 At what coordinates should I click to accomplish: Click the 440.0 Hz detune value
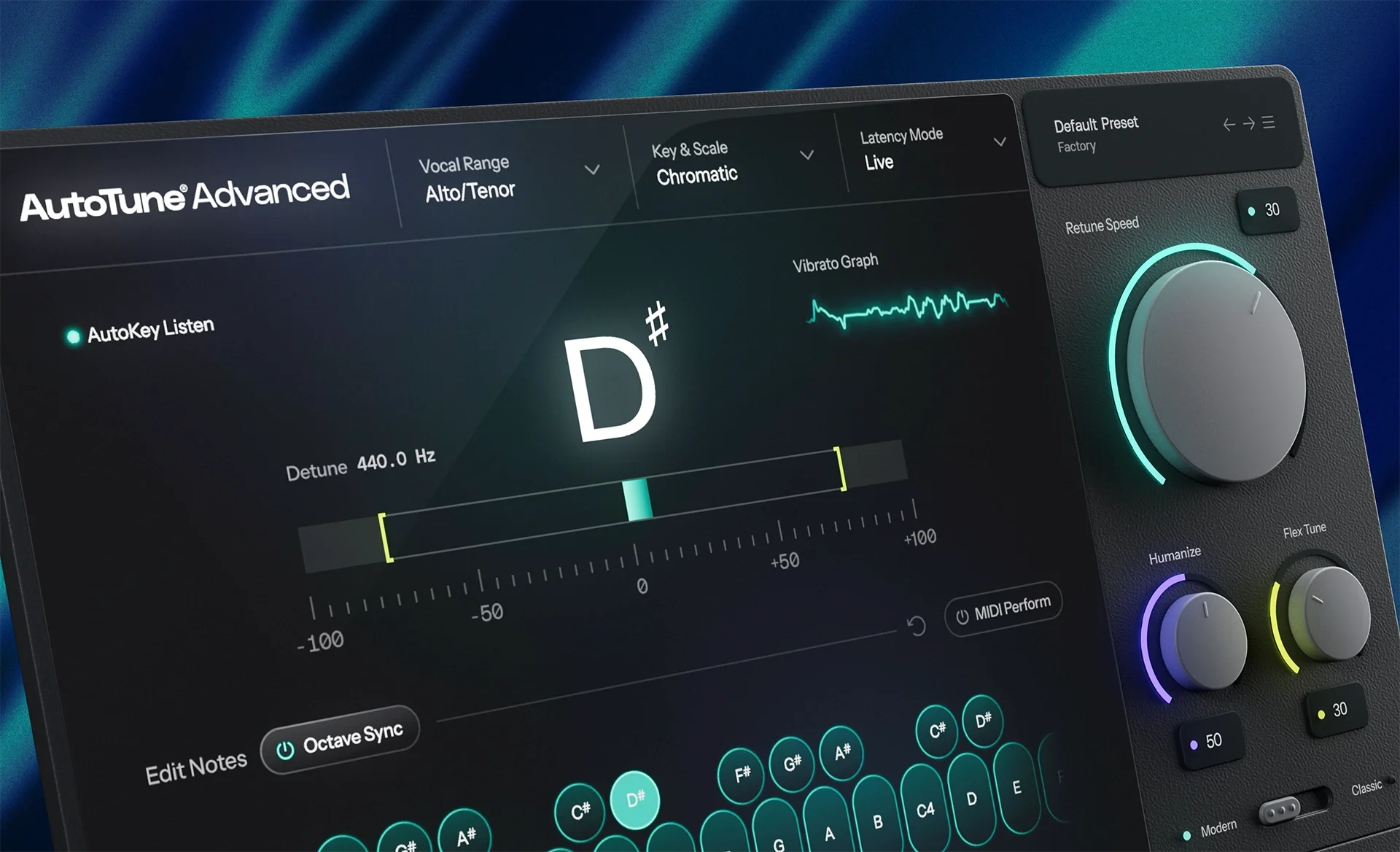pos(396,460)
